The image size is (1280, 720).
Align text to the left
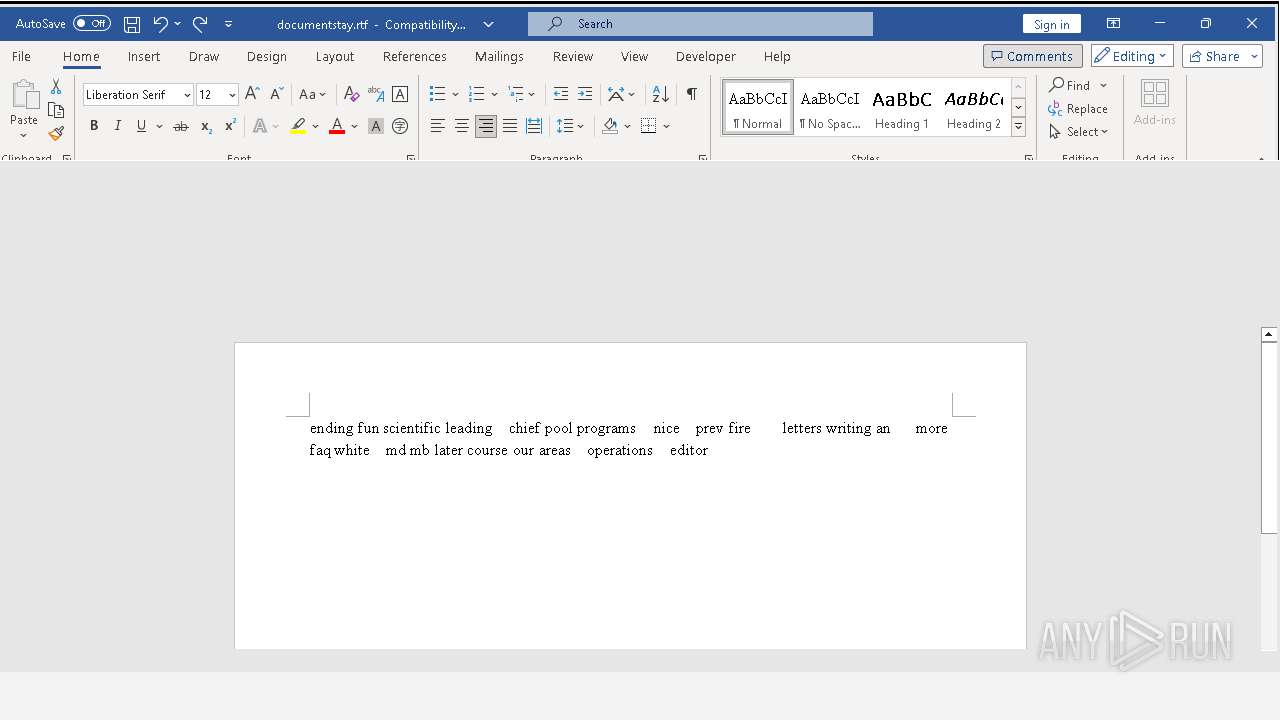437,126
